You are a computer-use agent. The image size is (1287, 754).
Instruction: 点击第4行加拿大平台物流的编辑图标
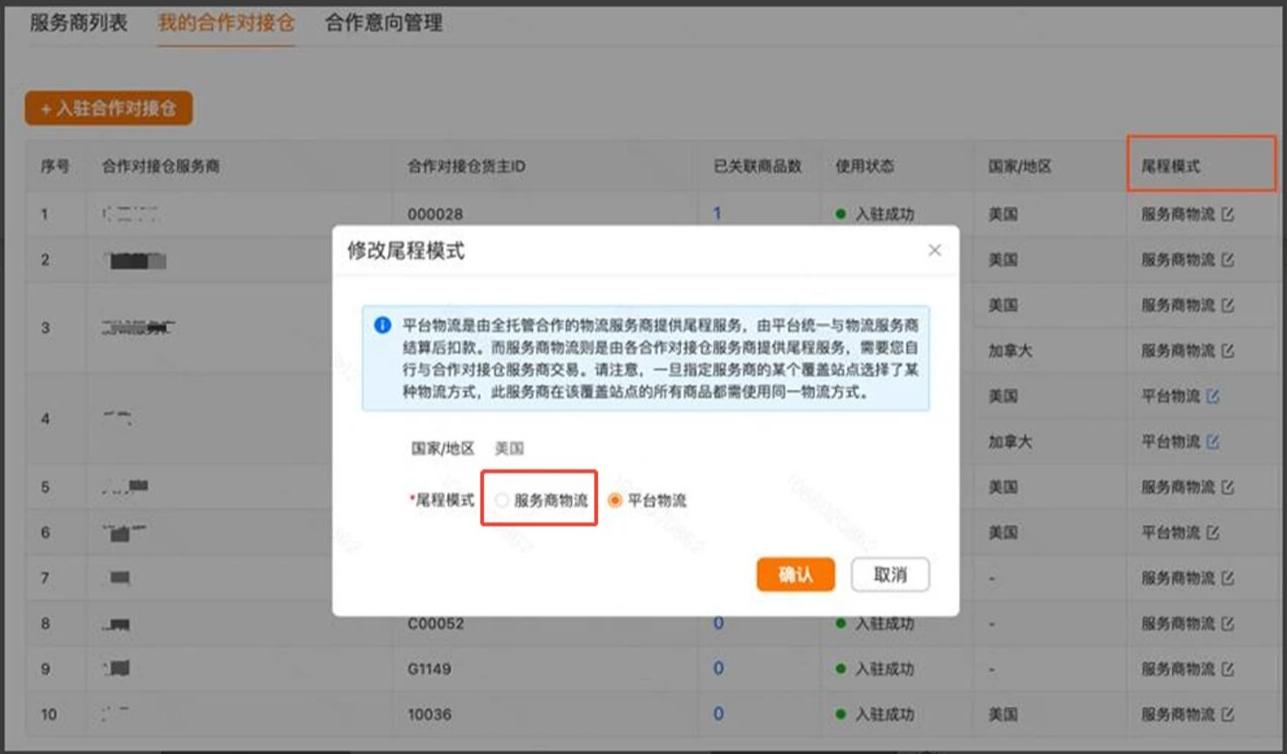[1213, 442]
